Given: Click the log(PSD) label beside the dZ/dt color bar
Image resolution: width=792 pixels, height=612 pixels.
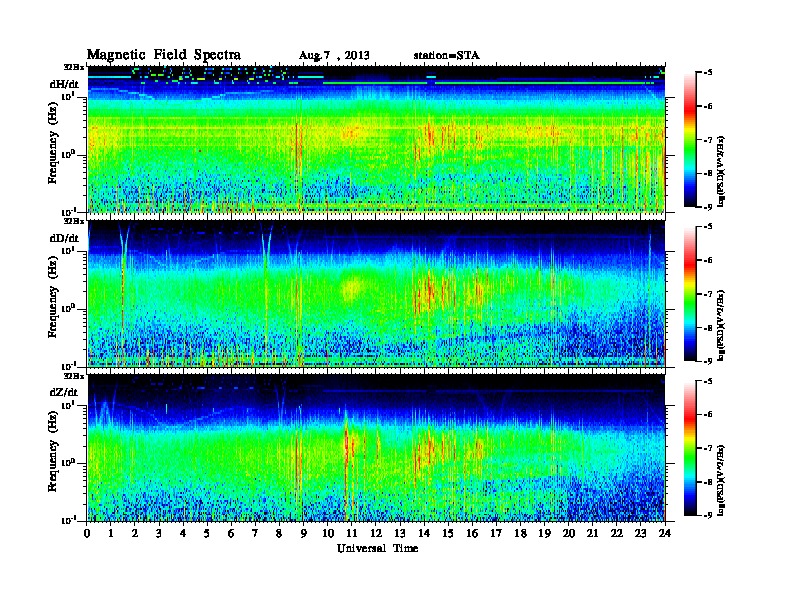Looking at the screenshot, I should 721,480.
